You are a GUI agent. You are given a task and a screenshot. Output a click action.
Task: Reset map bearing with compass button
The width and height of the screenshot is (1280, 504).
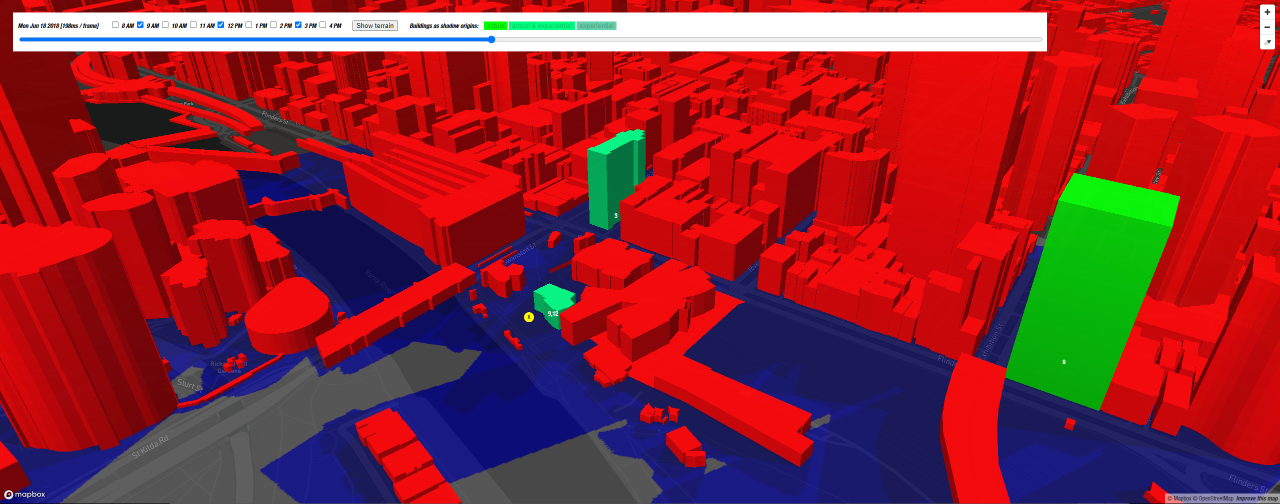(x=1267, y=42)
